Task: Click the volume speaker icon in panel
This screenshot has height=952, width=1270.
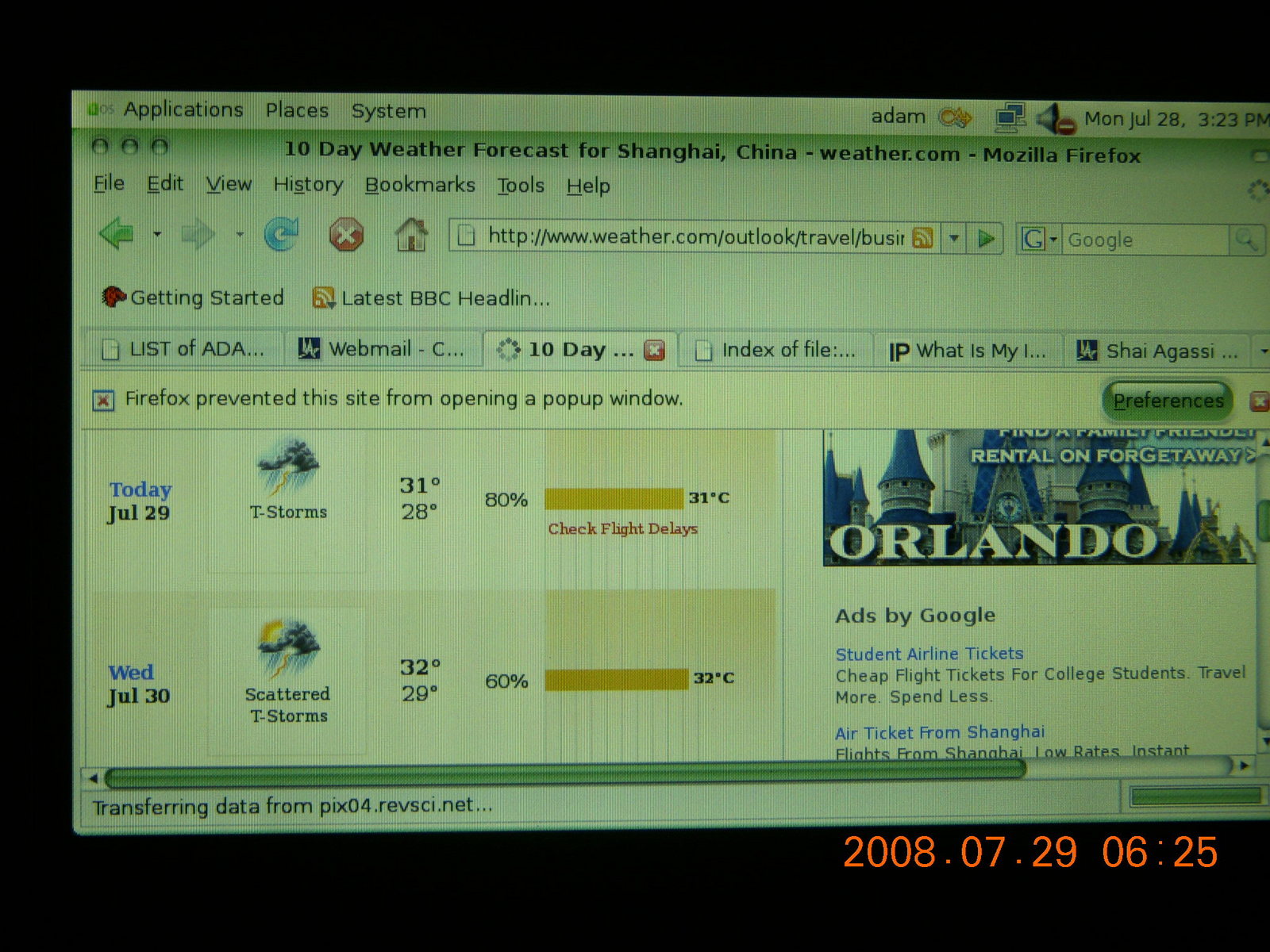Action: (x=1055, y=120)
